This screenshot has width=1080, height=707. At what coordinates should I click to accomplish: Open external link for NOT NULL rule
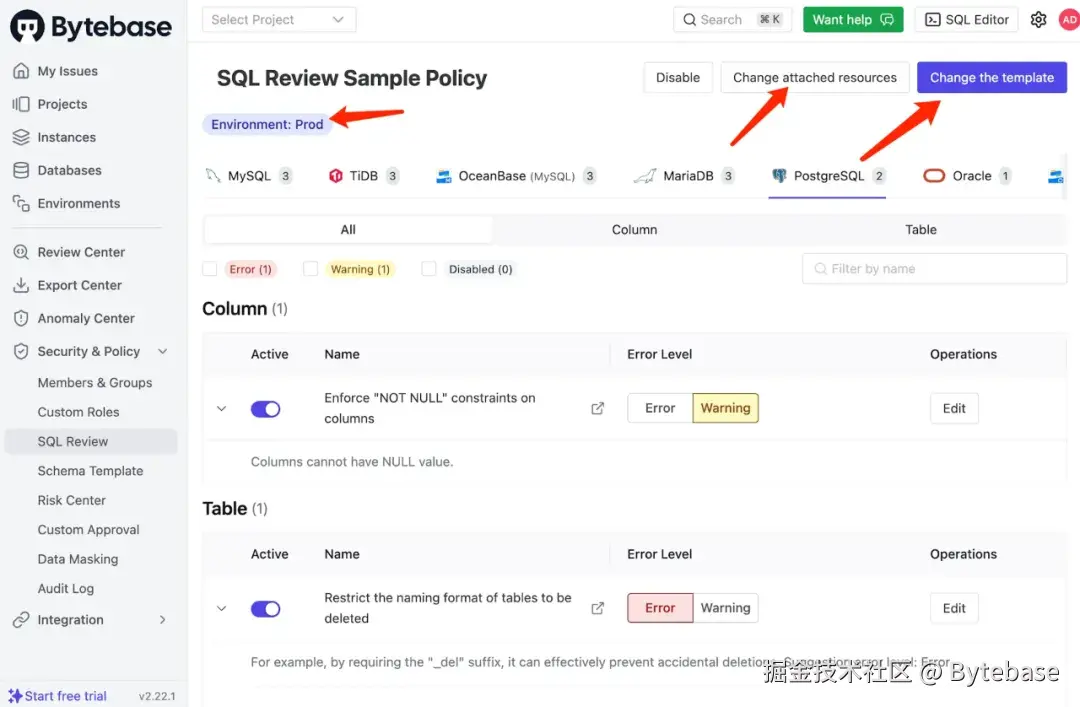click(x=598, y=409)
